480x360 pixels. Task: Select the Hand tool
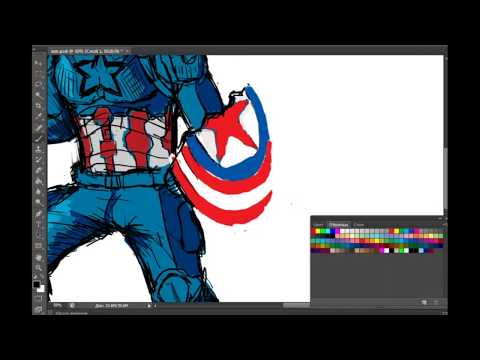[38, 257]
